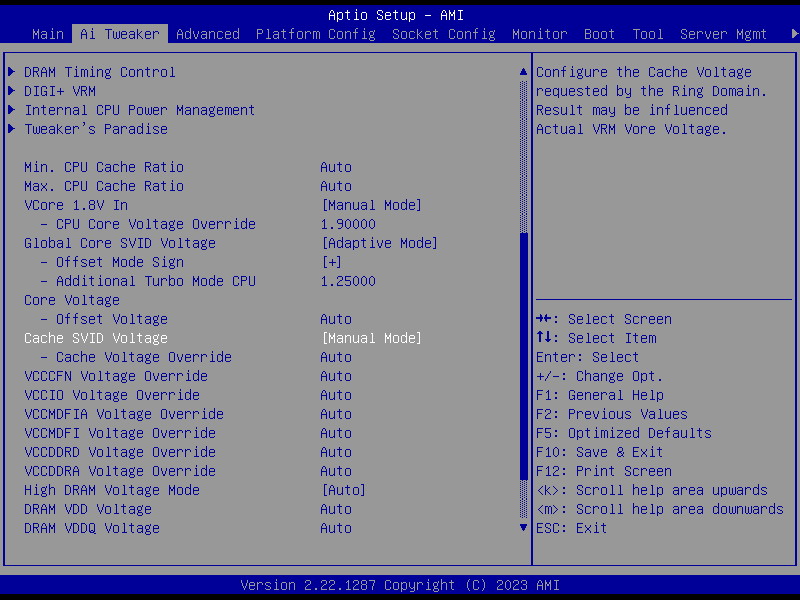Screen dimensions: 800x600
Task: Switch to the Main tab
Action: pyautogui.click(x=47, y=34)
